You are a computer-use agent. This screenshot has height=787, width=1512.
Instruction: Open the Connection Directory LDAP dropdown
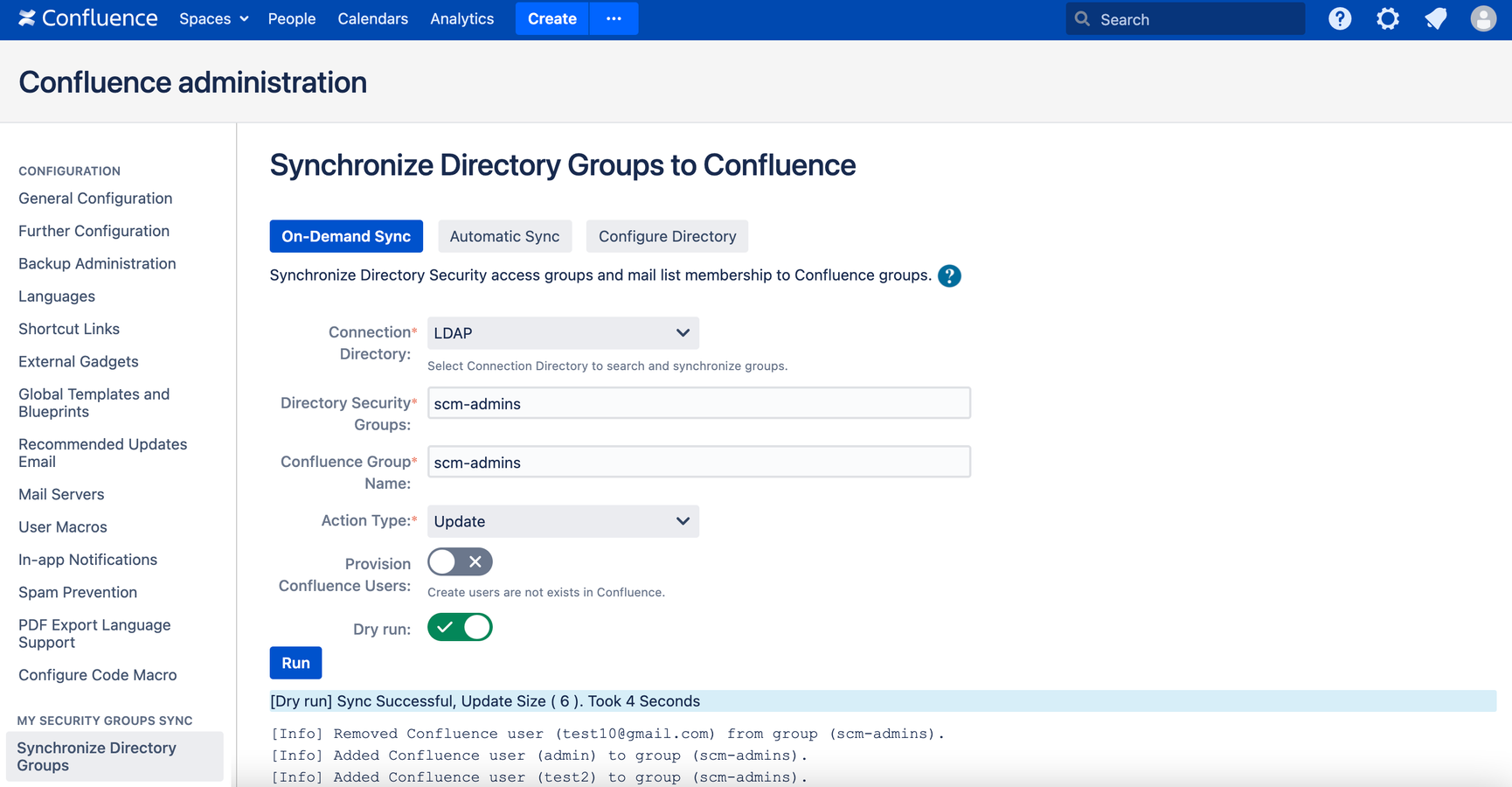(x=563, y=333)
